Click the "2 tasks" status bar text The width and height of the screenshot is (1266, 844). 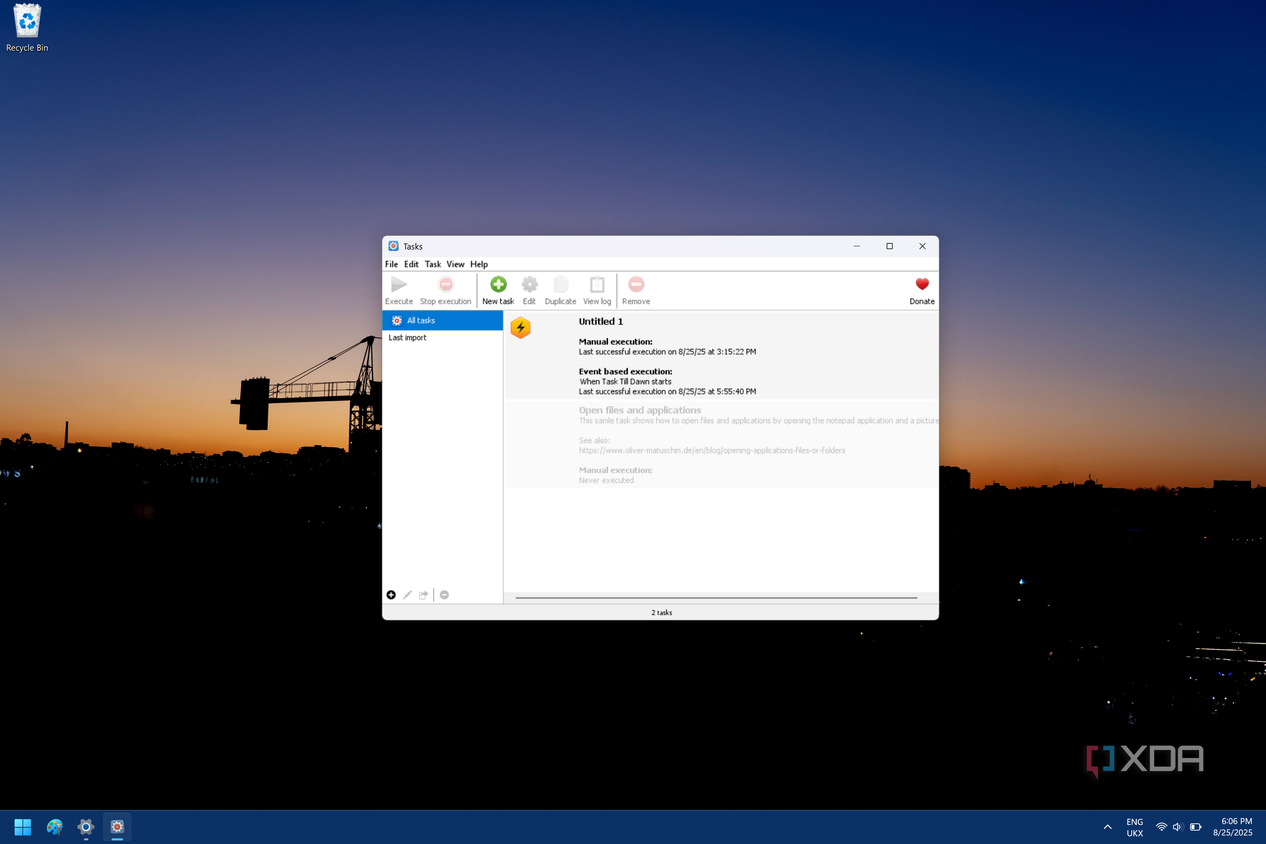coord(662,612)
